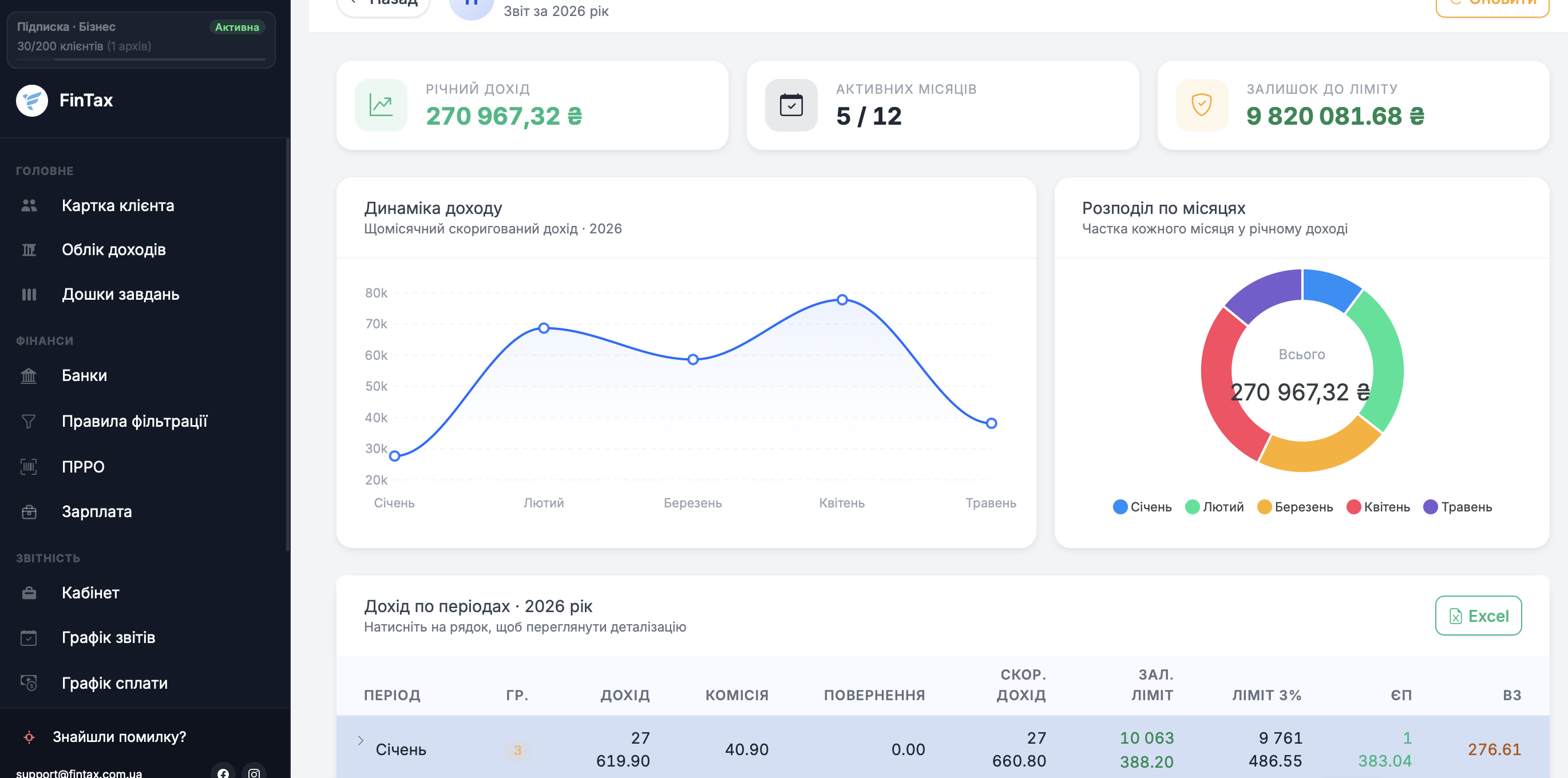Open Облік доходів column icon

pyautogui.click(x=29, y=249)
